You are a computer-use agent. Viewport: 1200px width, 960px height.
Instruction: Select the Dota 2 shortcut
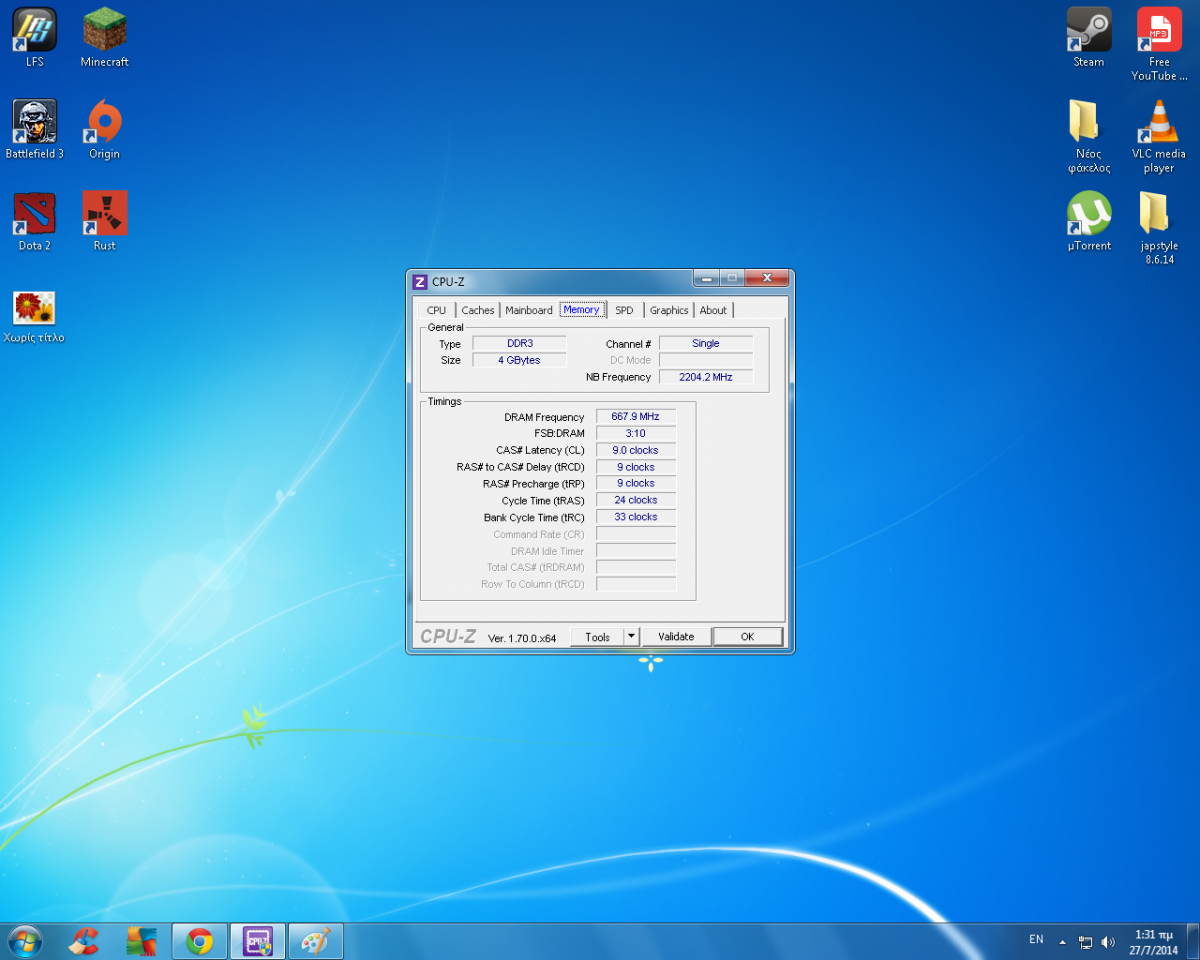pos(34,221)
